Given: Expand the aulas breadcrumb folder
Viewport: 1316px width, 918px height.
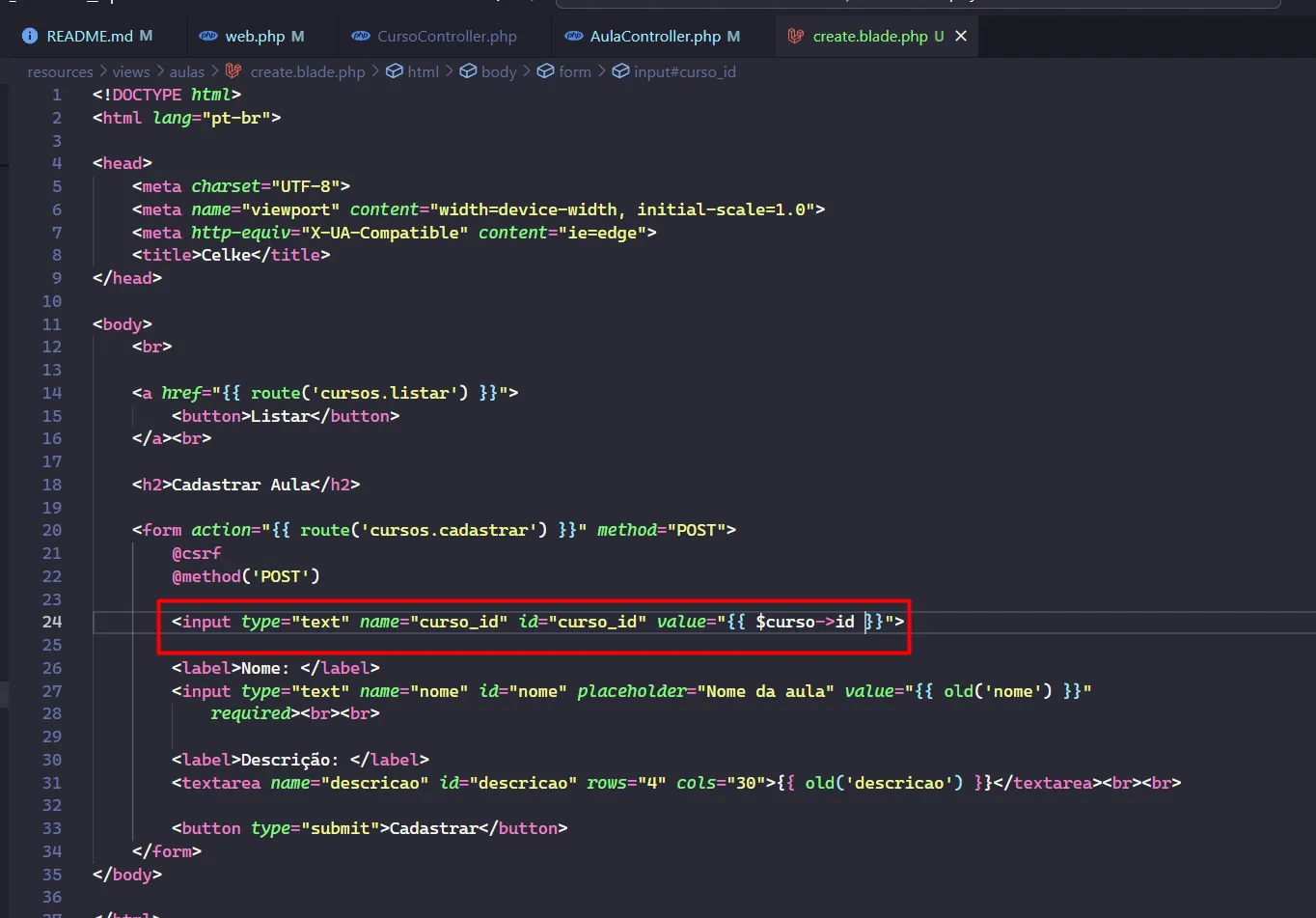Looking at the screenshot, I should click(x=187, y=71).
